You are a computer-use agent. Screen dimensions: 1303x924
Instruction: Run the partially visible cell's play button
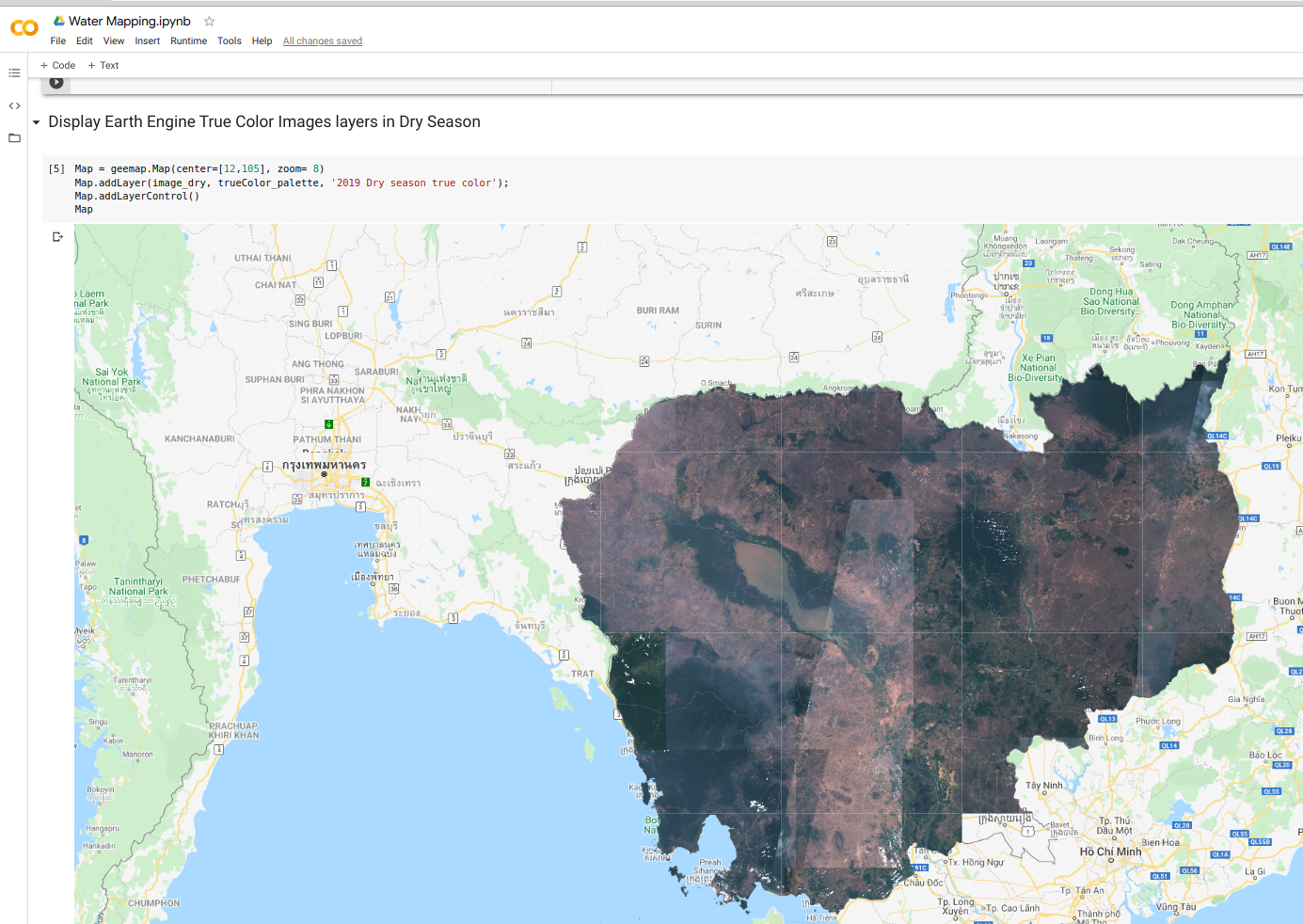(56, 82)
